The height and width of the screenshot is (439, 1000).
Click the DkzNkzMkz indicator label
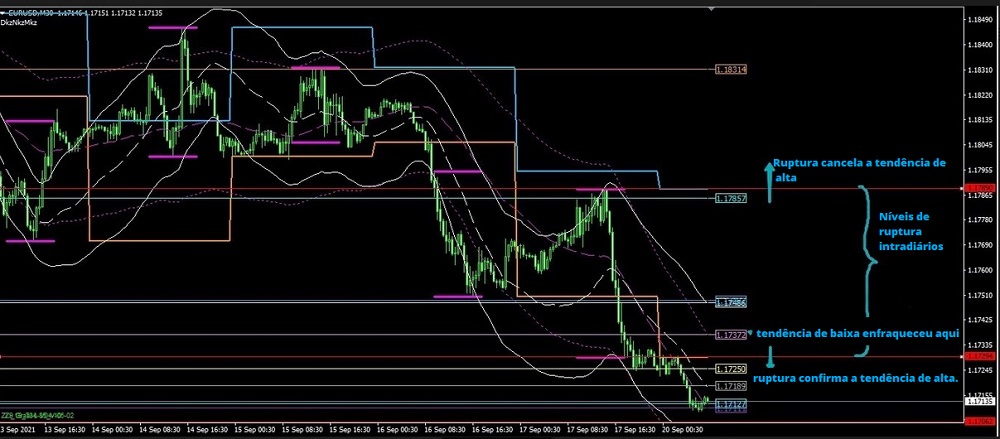[x=21, y=20]
